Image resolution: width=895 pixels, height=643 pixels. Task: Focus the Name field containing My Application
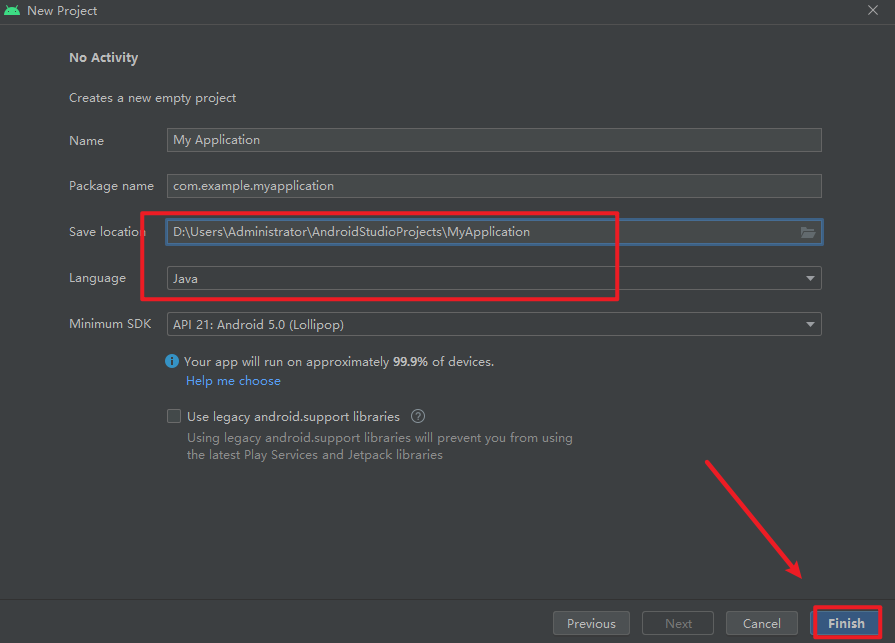click(x=494, y=140)
